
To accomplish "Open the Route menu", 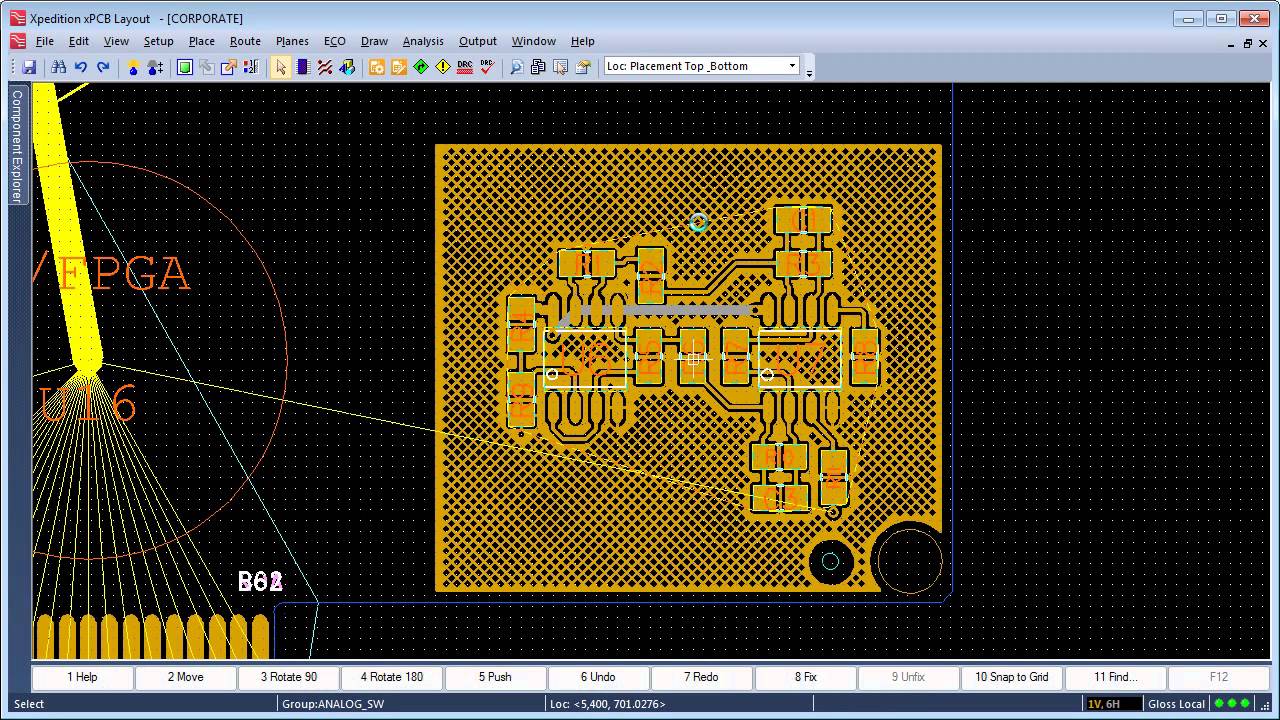I will tap(245, 41).
